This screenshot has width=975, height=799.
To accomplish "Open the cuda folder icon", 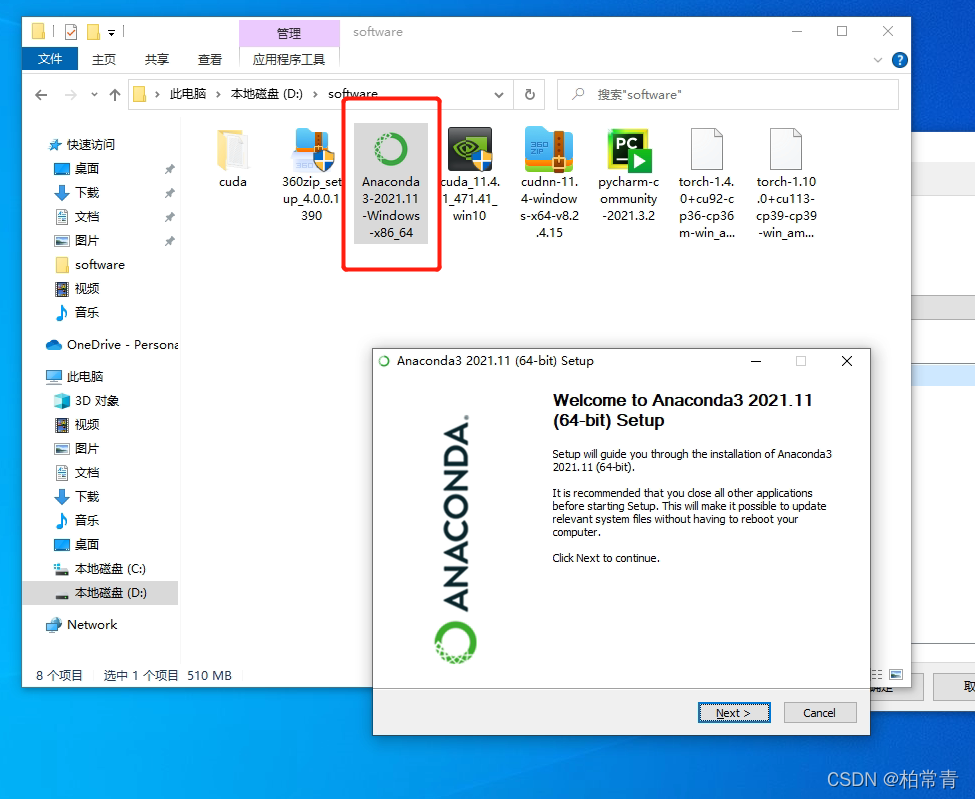I will (233, 149).
